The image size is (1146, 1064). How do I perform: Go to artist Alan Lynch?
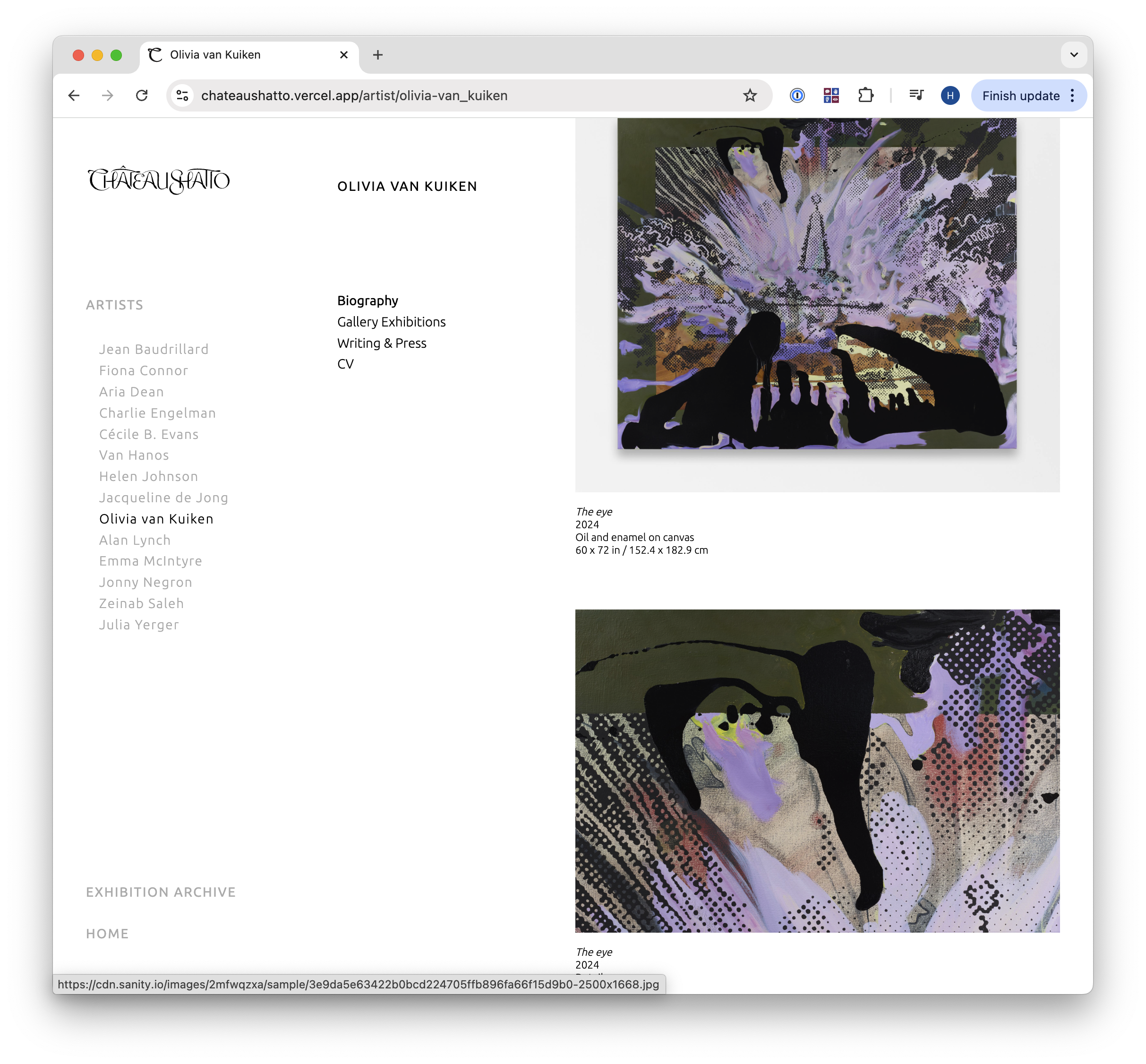pos(135,540)
